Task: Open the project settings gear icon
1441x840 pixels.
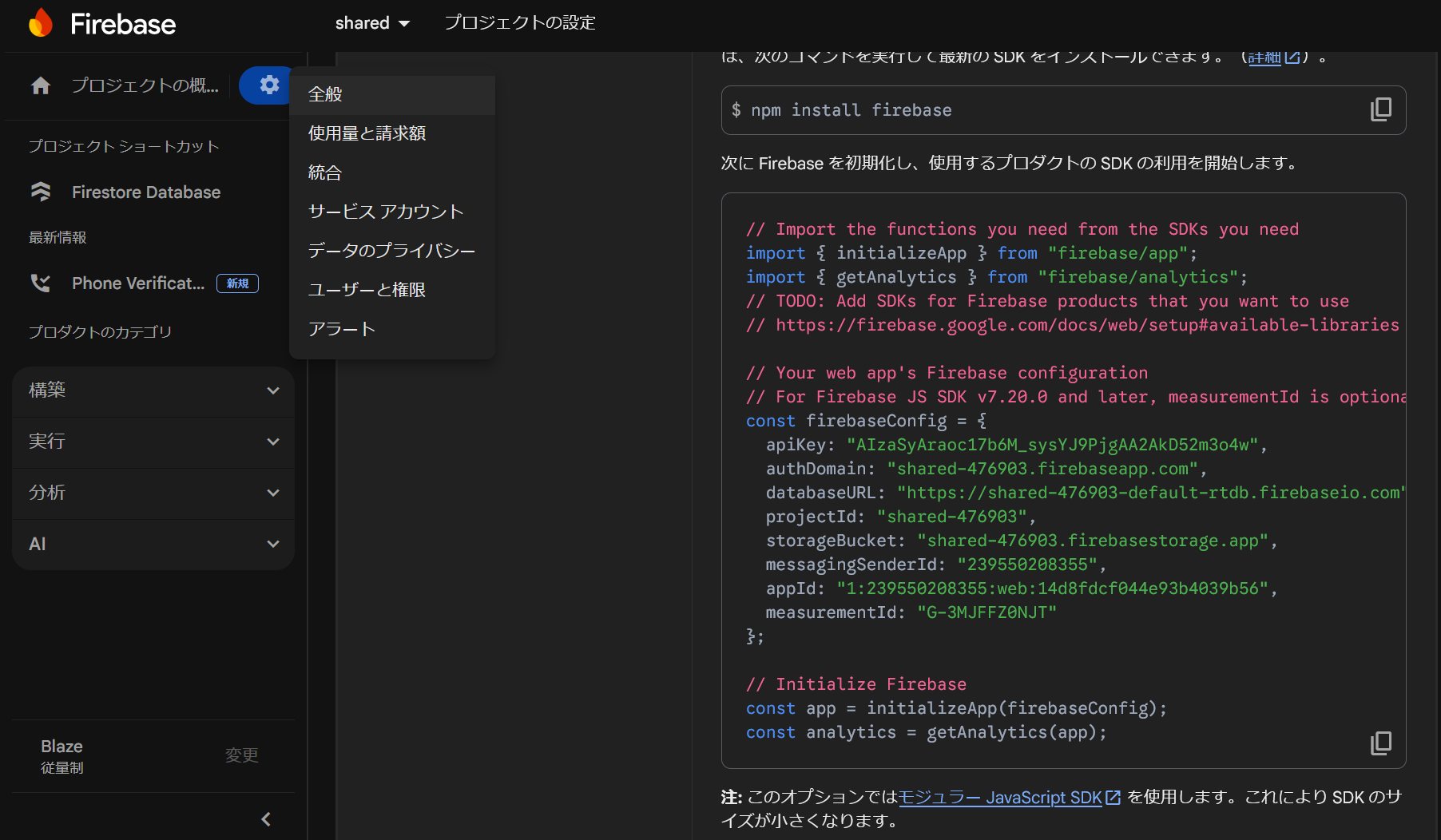Action: [269, 85]
